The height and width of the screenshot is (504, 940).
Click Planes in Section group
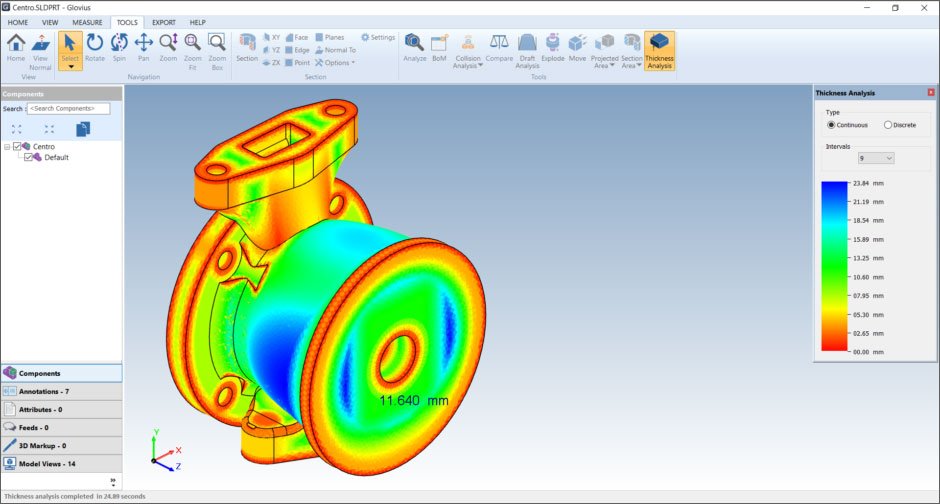click(330, 37)
